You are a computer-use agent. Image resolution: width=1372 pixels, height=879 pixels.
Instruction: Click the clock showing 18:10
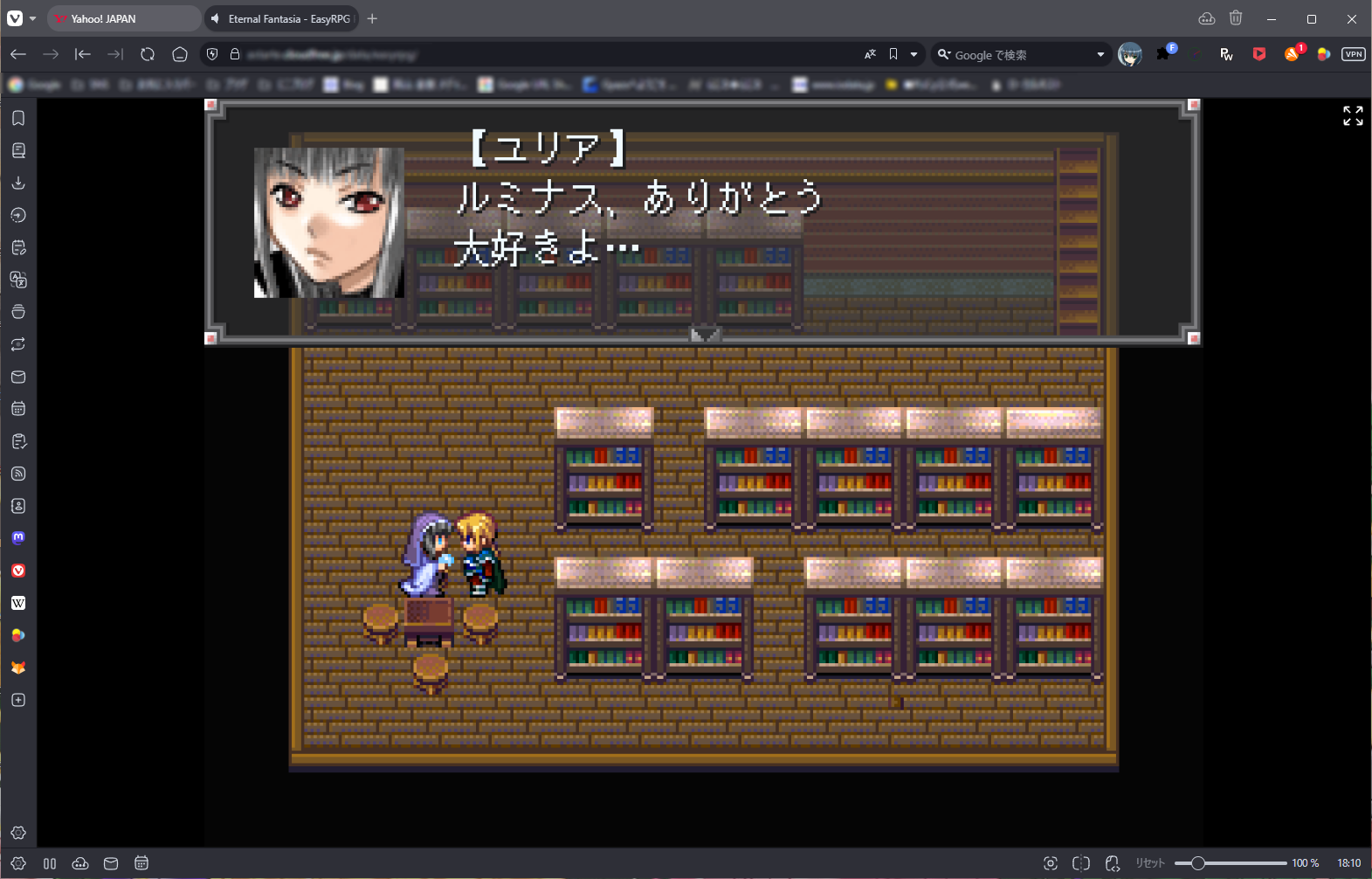tap(1348, 863)
